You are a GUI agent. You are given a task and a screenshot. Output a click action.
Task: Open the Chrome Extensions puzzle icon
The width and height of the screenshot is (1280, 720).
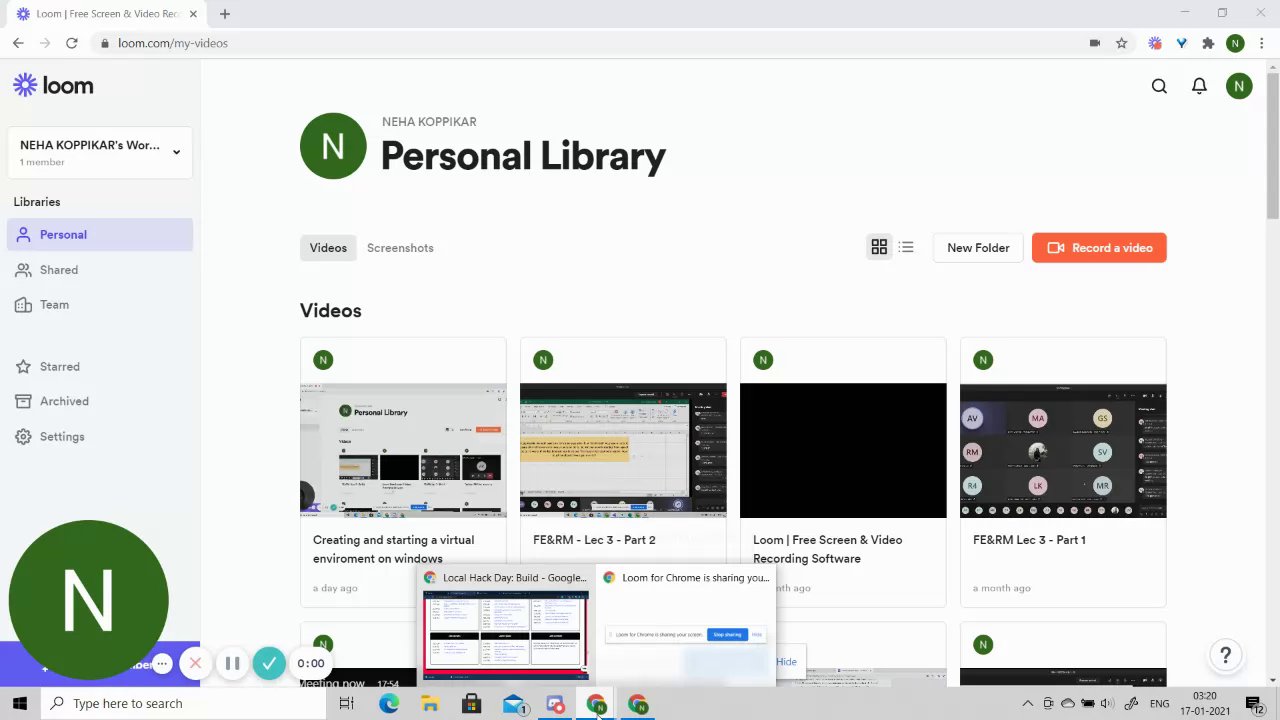pos(1208,43)
